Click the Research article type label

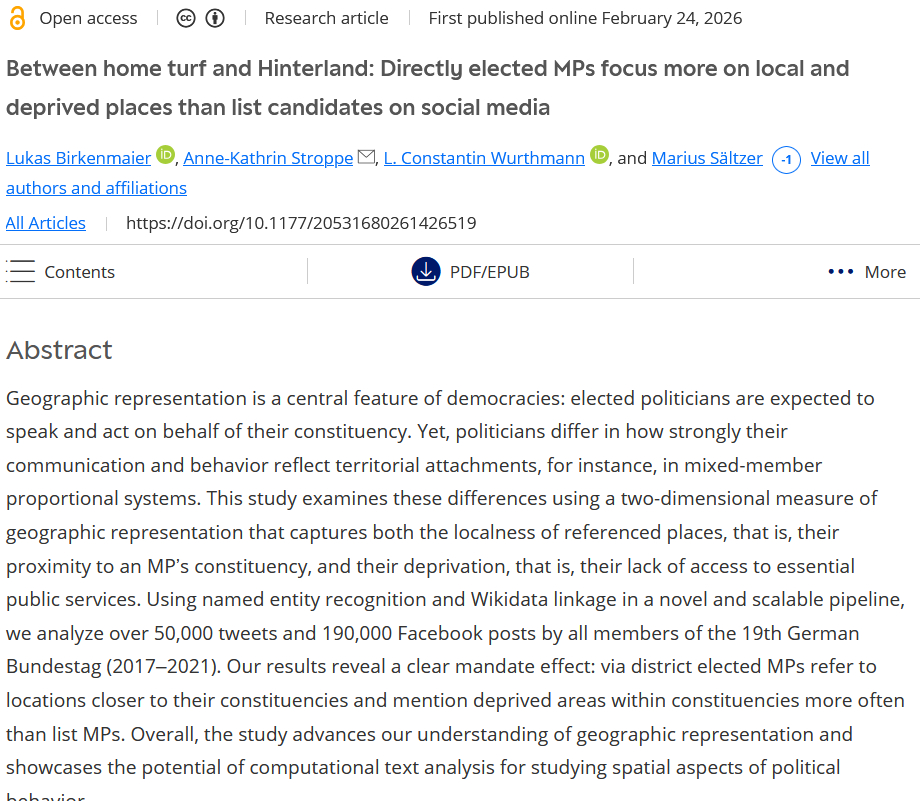326,18
